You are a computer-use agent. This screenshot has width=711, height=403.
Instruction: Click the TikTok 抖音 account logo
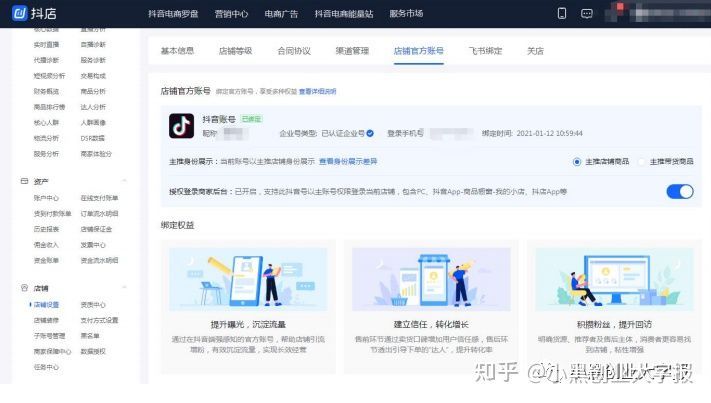point(181,126)
